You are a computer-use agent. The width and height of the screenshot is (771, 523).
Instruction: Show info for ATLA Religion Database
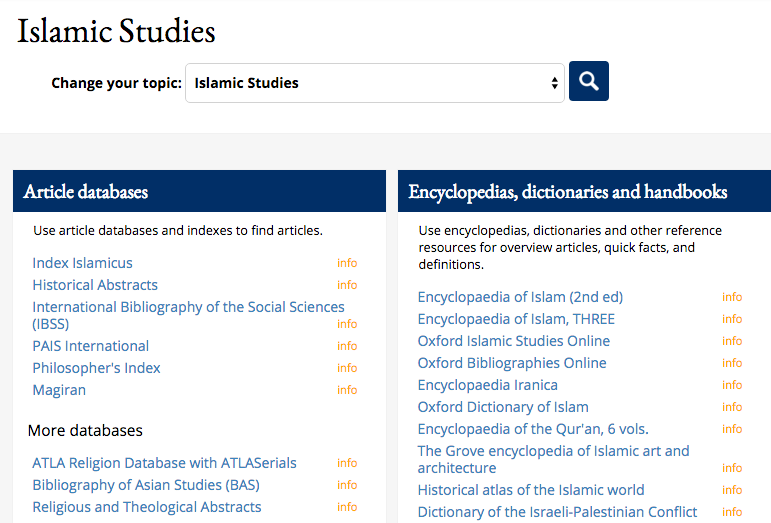347,463
